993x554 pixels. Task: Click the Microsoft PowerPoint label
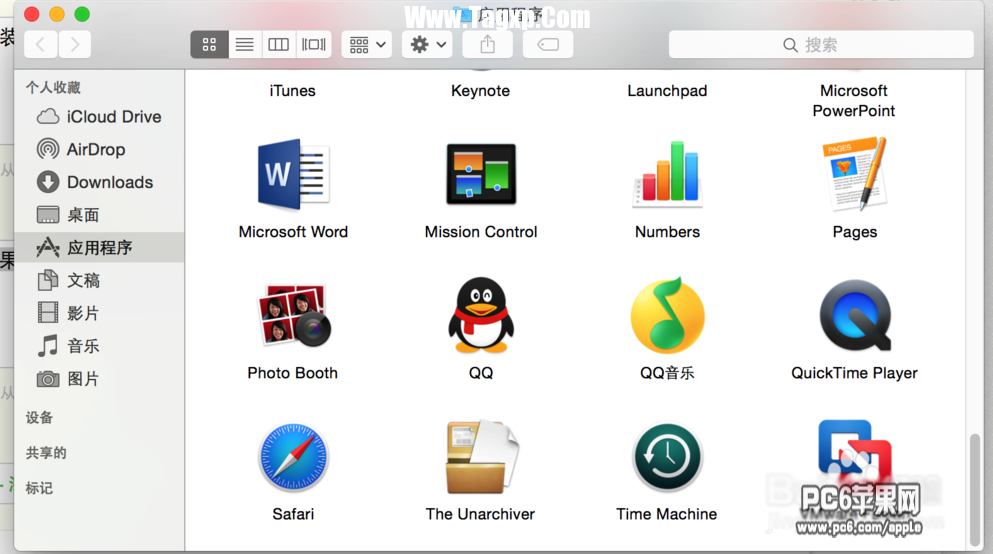coord(854,101)
